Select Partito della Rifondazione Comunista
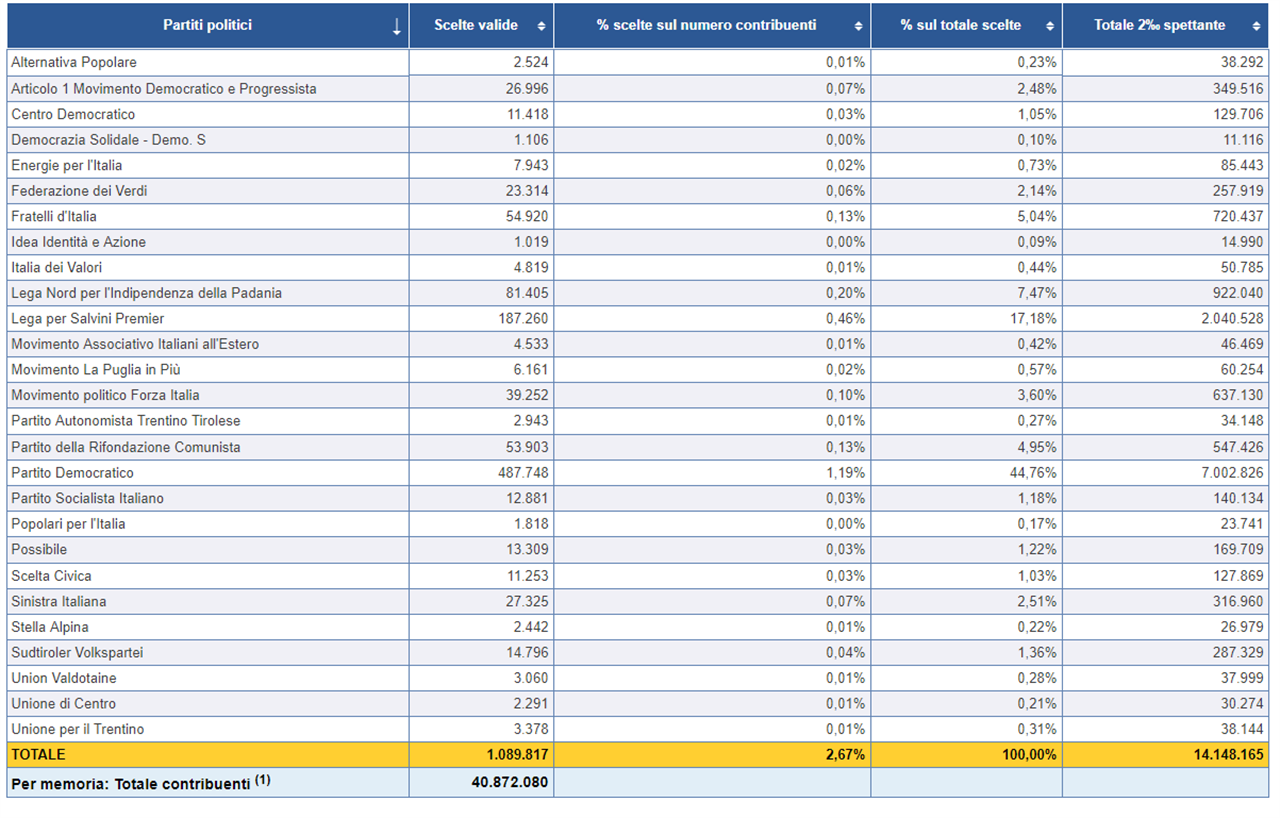The width and height of the screenshot is (1280, 818). pyautogui.click(x=126, y=447)
